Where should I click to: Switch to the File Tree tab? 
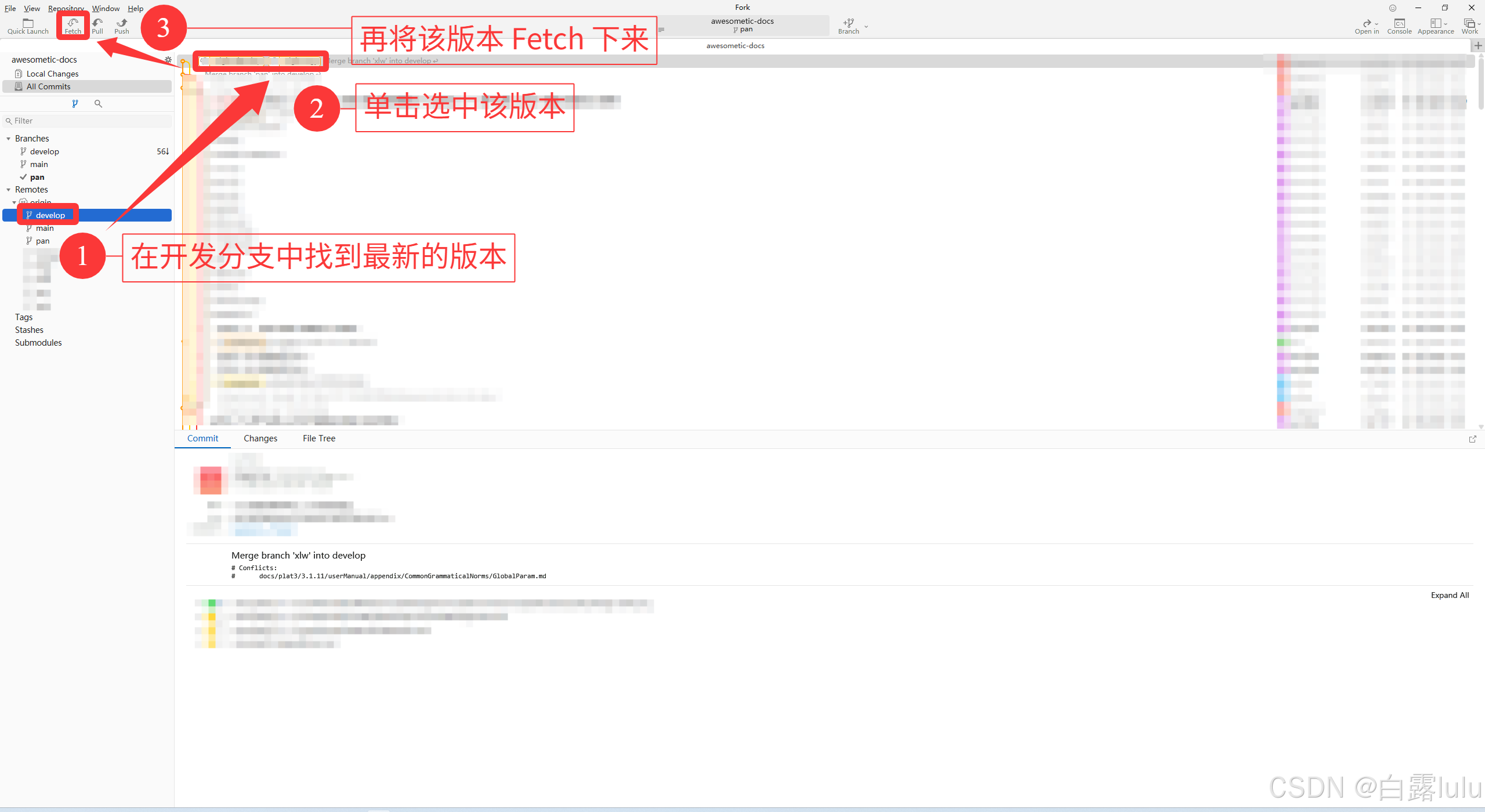(x=319, y=438)
